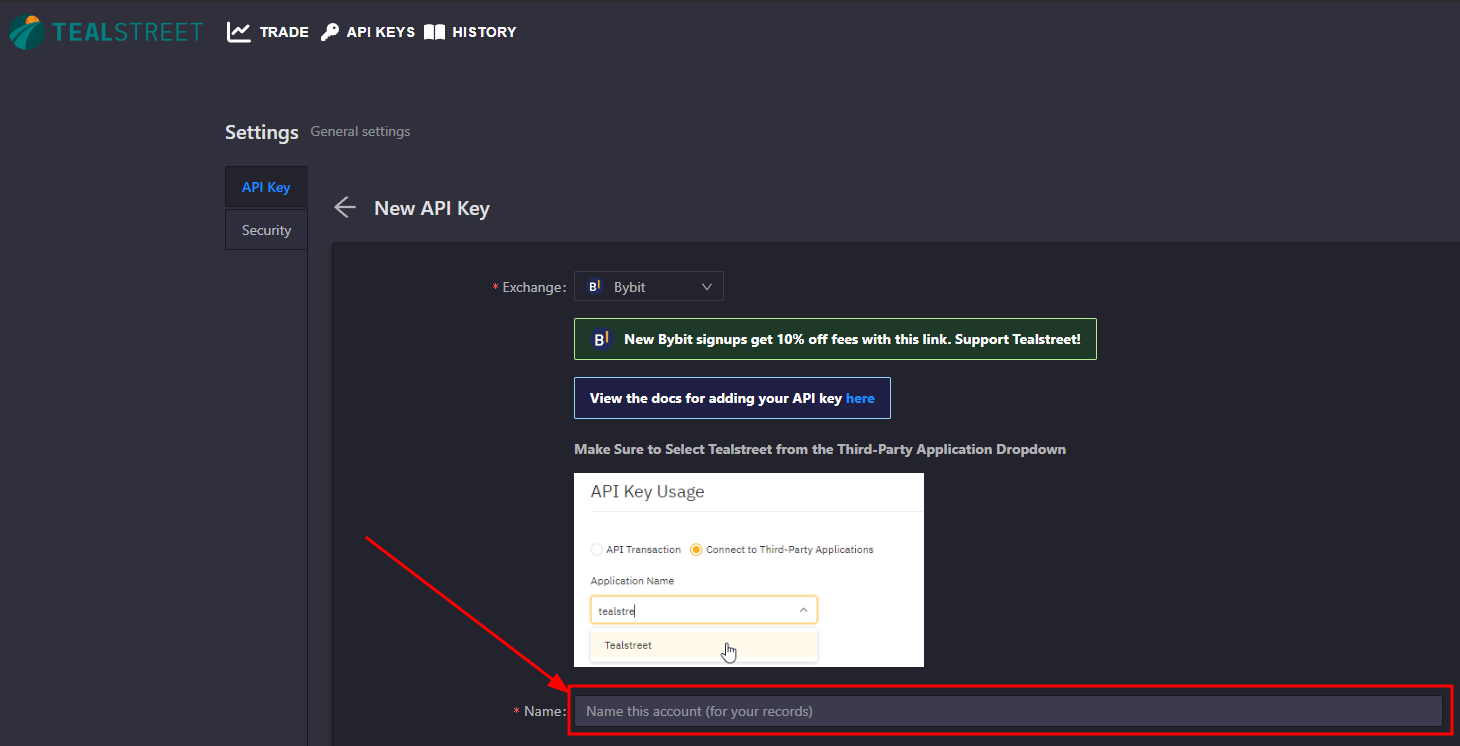Go back with the left arrow icon

click(x=345, y=207)
